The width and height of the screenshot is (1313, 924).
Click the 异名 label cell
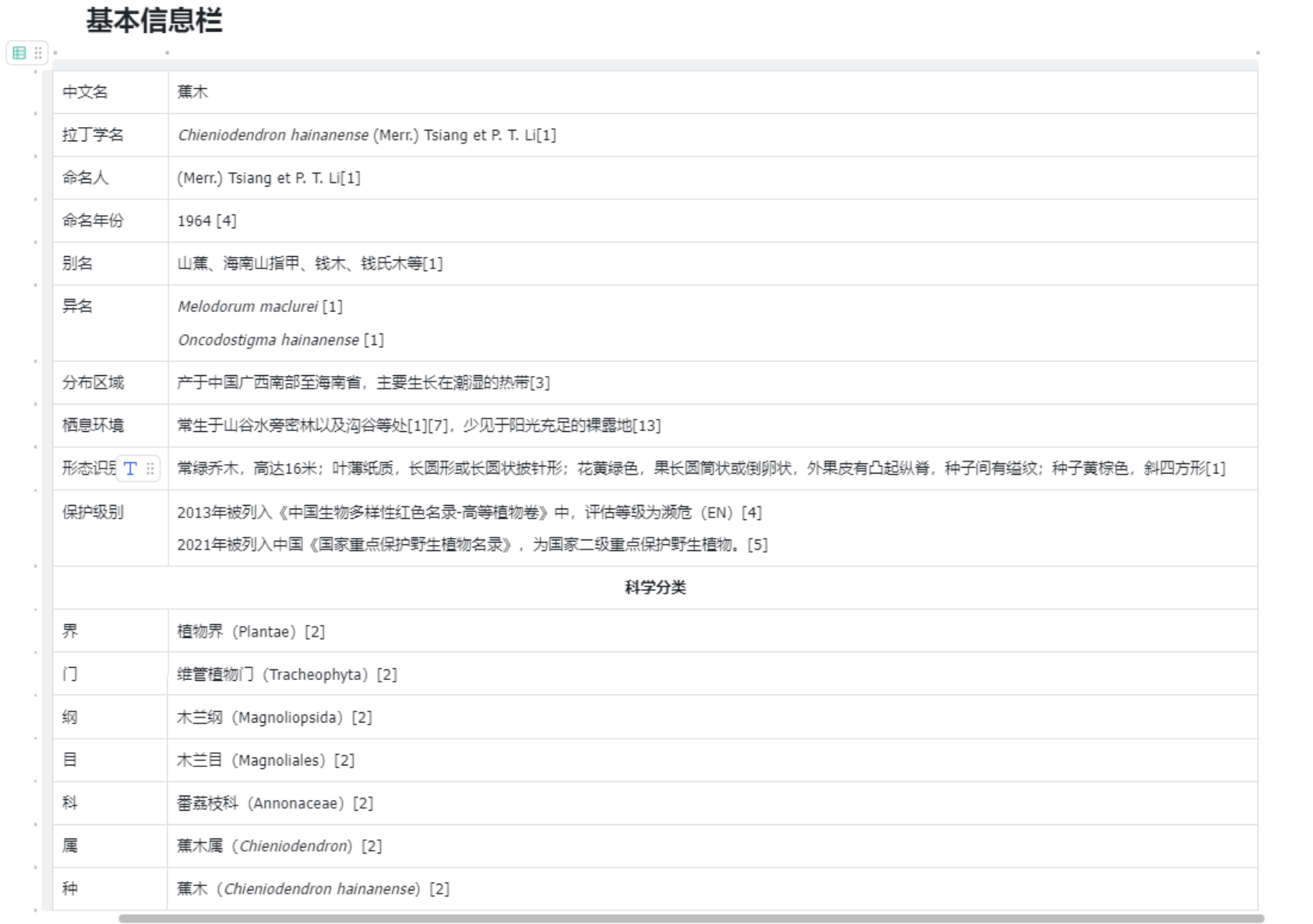click(x=110, y=323)
